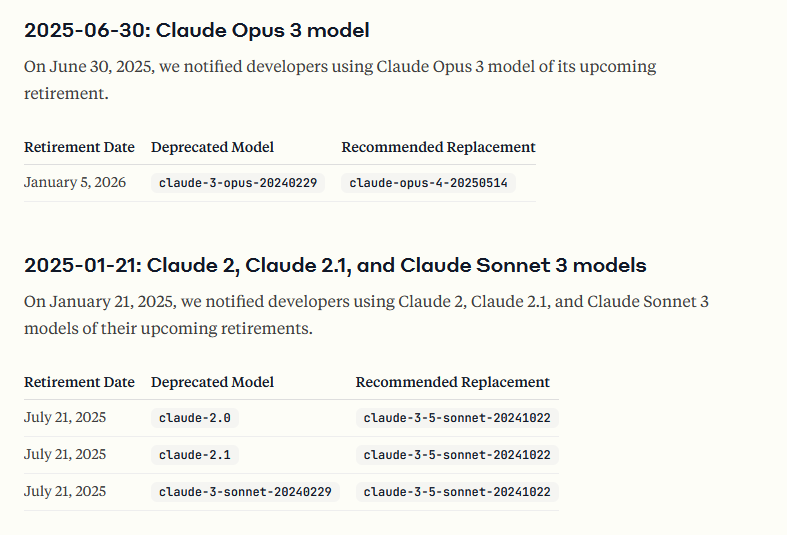Click the 2025-06-30 Claude Opus 3 model heading
The width and height of the screenshot is (787, 535).
tap(197, 31)
